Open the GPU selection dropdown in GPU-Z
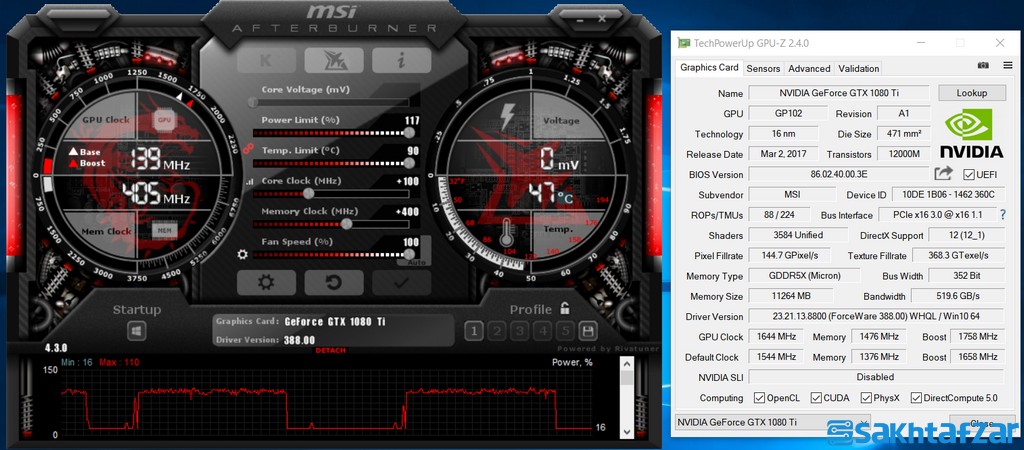Screen dimensions: 1024x450 [x=772, y=422]
